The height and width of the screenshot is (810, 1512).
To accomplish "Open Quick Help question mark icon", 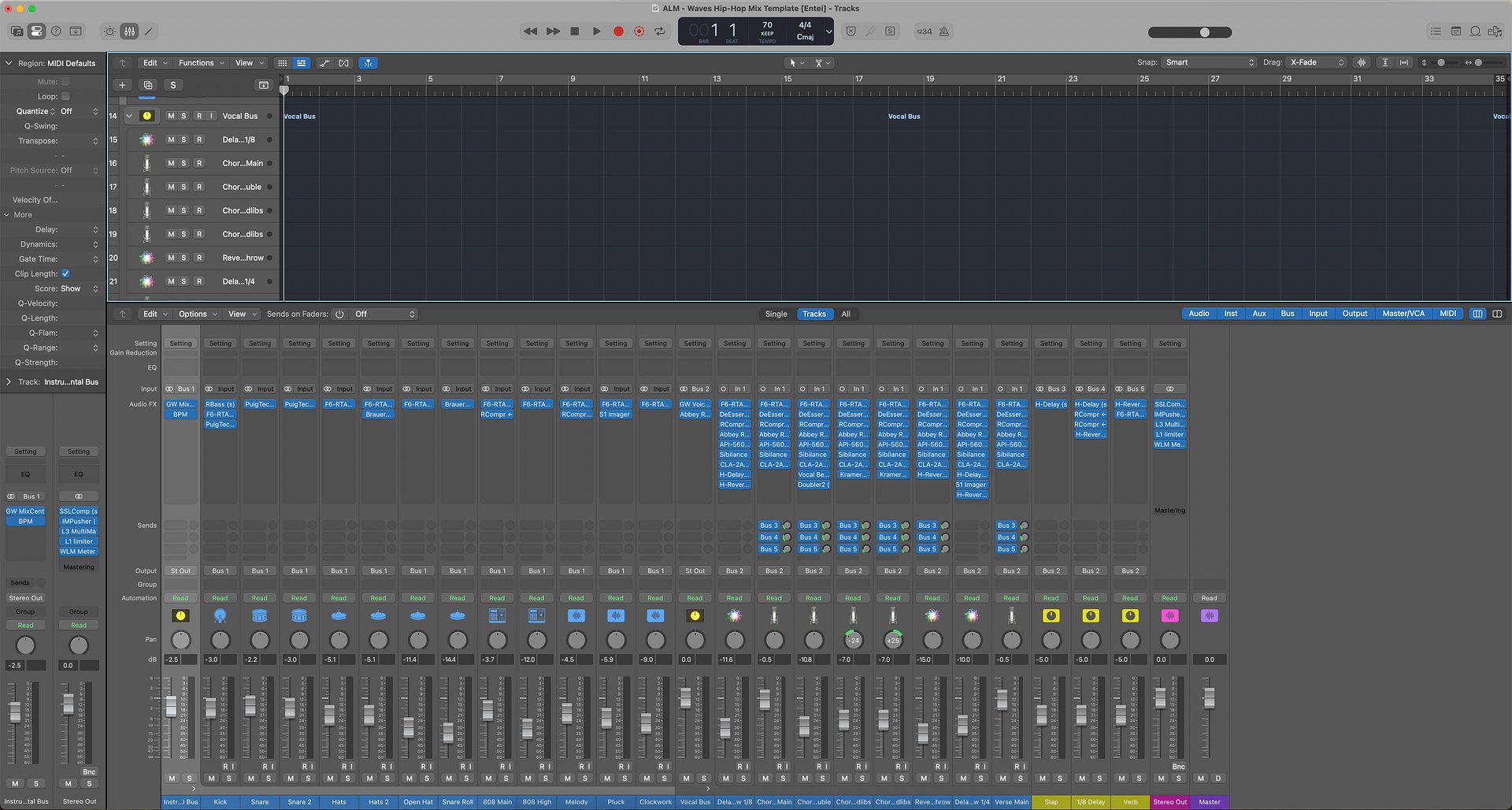I will click(56, 32).
